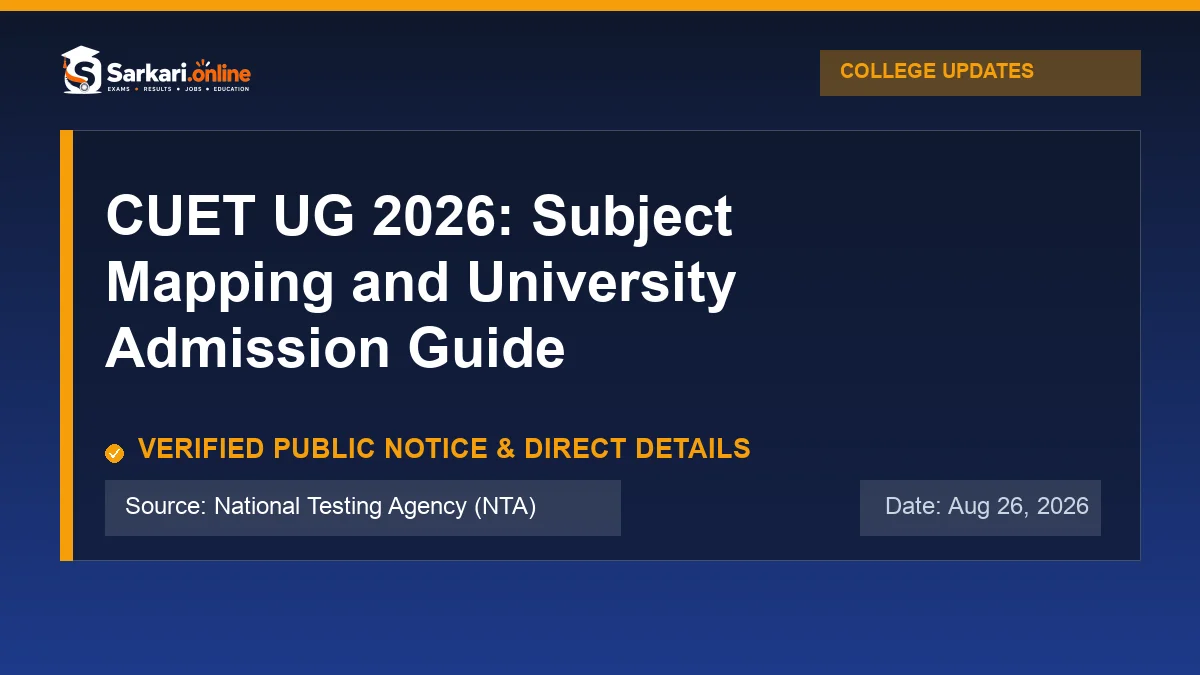Click the 'Admission Guide' headline line
This screenshot has width=1200, height=675.
(x=335, y=348)
